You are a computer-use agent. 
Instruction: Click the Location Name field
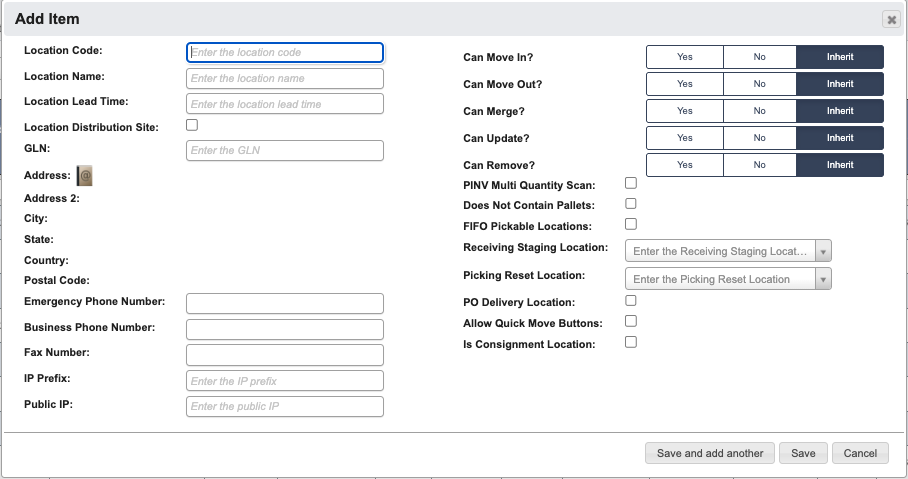tap(285, 78)
